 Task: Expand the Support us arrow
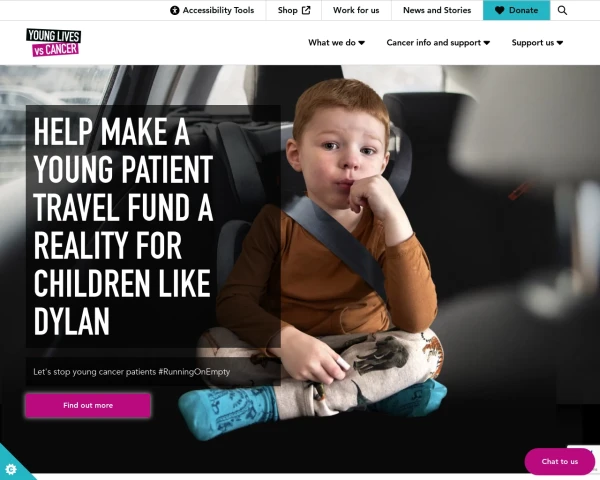pos(560,43)
